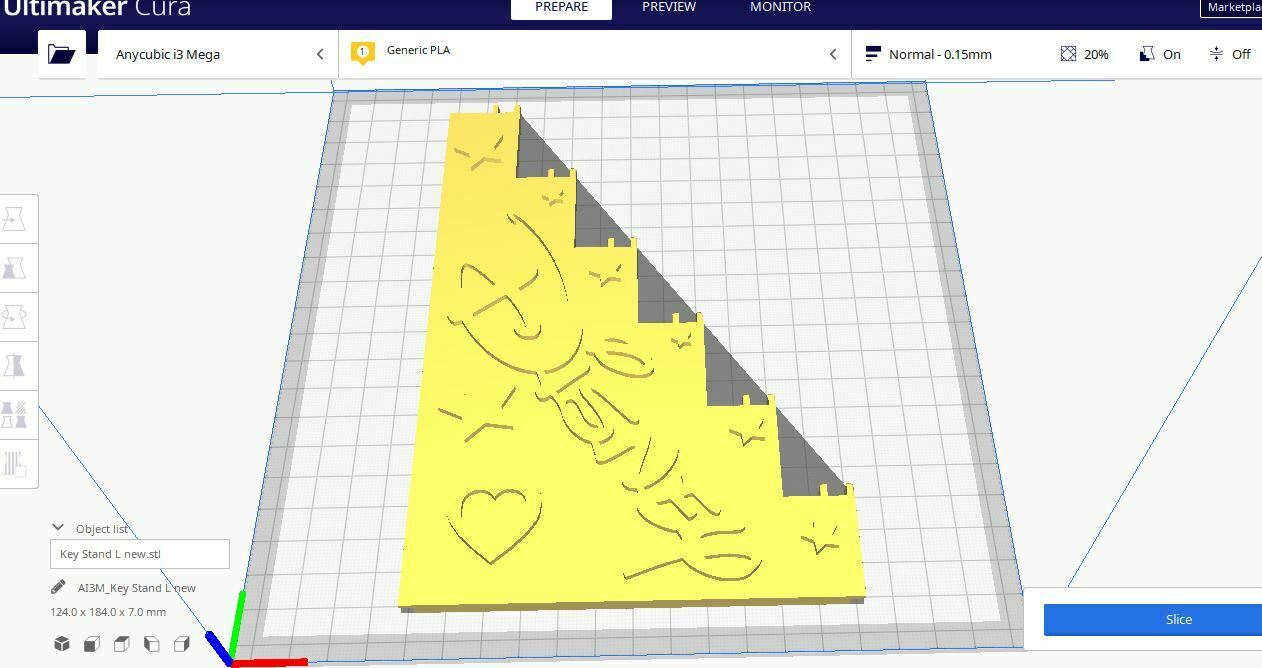This screenshot has height=668, width=1262.
Task: Open the 20% infill setting
Action: (x=1085, y=54)
